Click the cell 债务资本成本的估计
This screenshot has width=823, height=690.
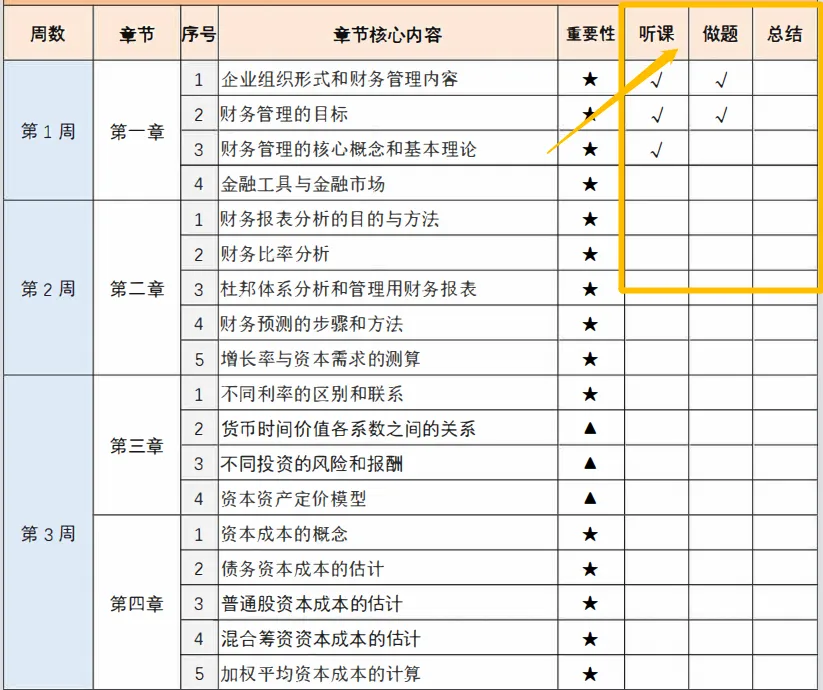click(x=388, y=568)
